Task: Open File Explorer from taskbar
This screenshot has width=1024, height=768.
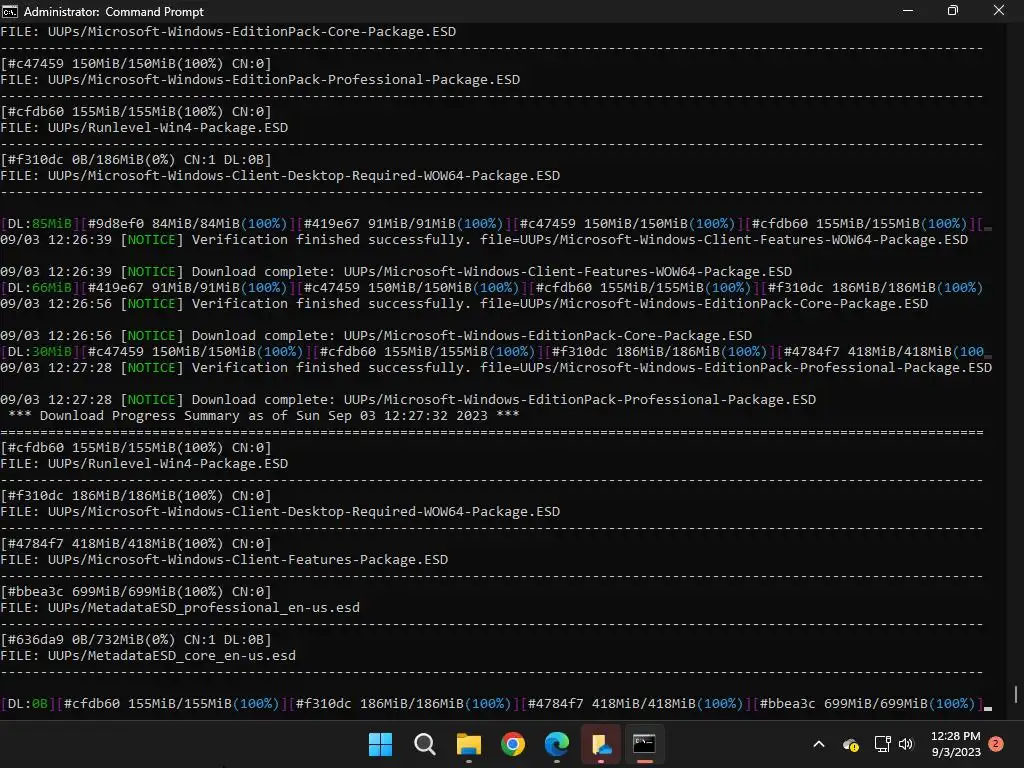Action: 468,744
